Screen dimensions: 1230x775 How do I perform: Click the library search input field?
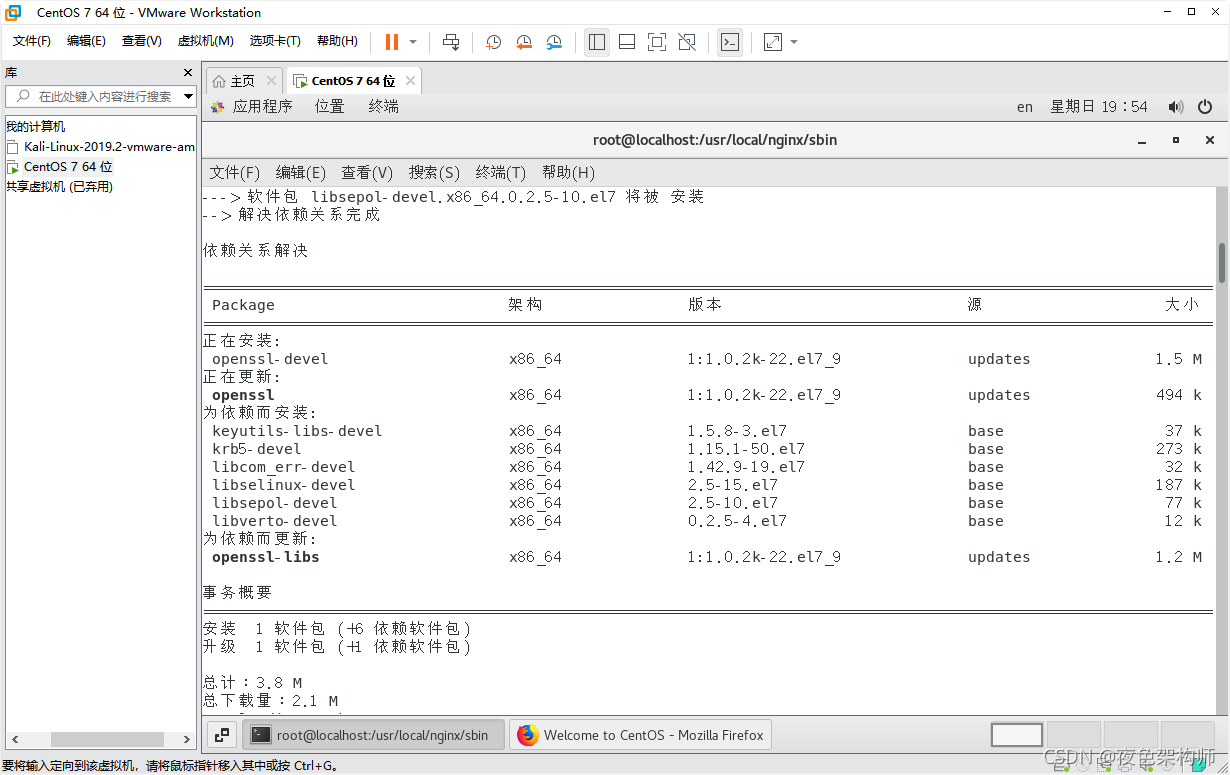pyautogui.click(x=100, y=96)
